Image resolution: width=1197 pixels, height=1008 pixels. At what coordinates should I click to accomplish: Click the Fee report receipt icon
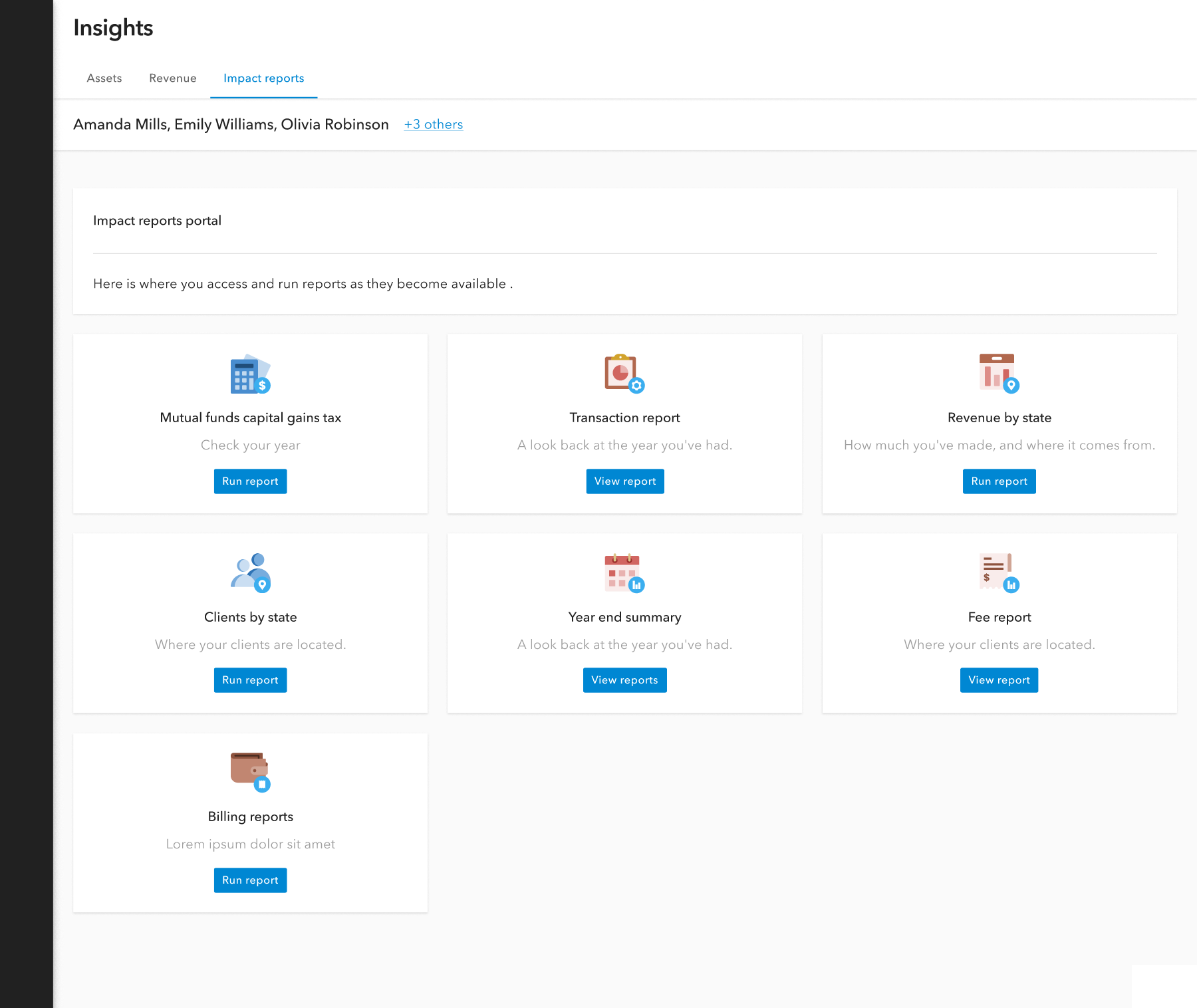pos(999,572)
